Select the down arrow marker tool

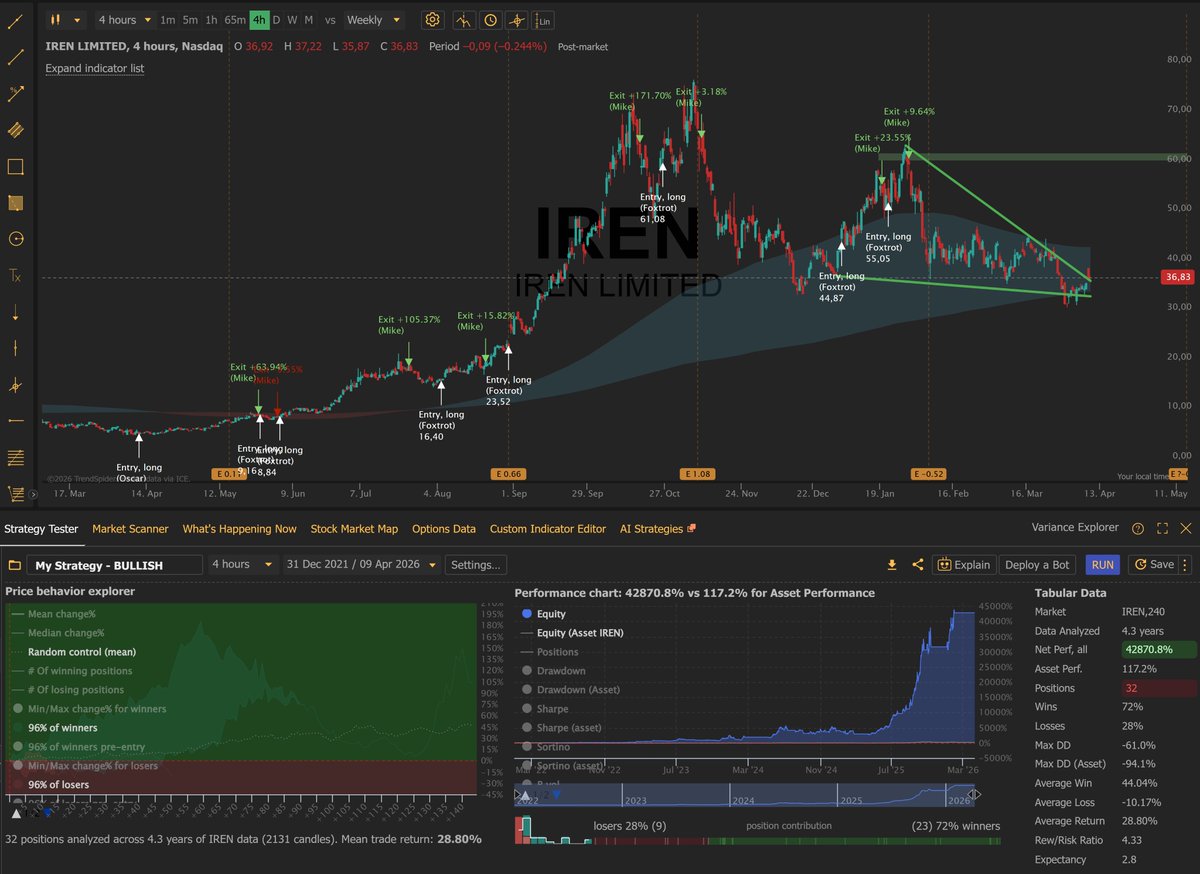pyautogui.click(x=15, y=312)
